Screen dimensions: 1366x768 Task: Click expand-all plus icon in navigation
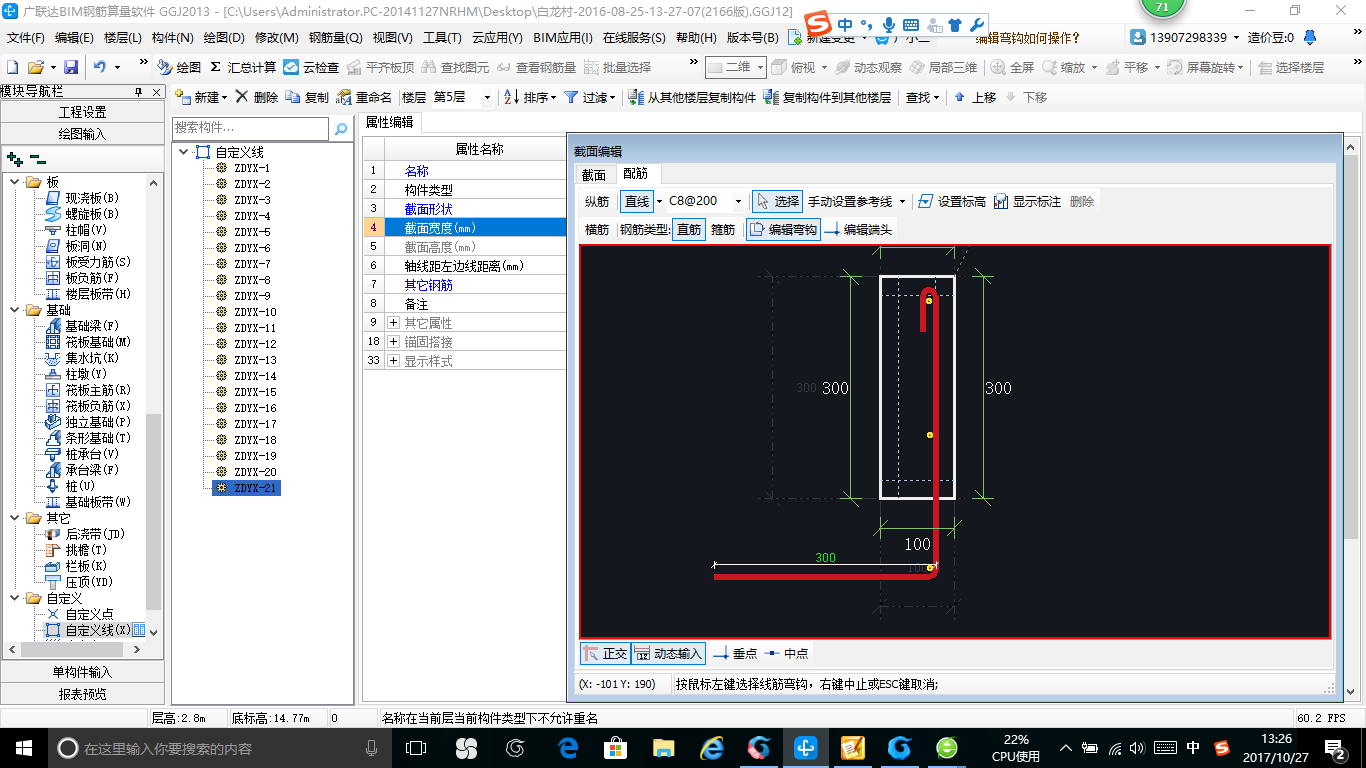tap(14, 158)
